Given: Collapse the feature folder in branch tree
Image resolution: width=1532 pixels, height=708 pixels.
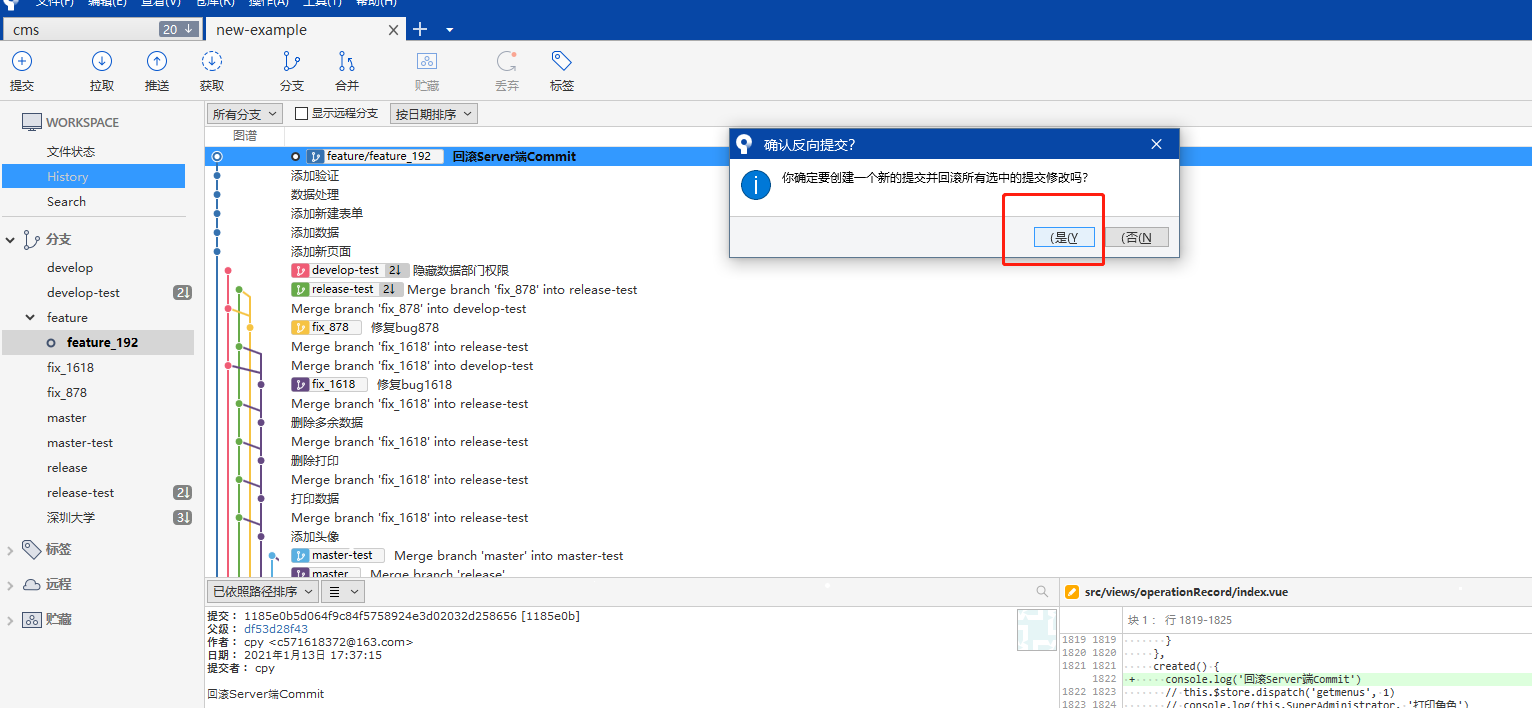Looking at the screenshot, I should (x=30, y=317).
